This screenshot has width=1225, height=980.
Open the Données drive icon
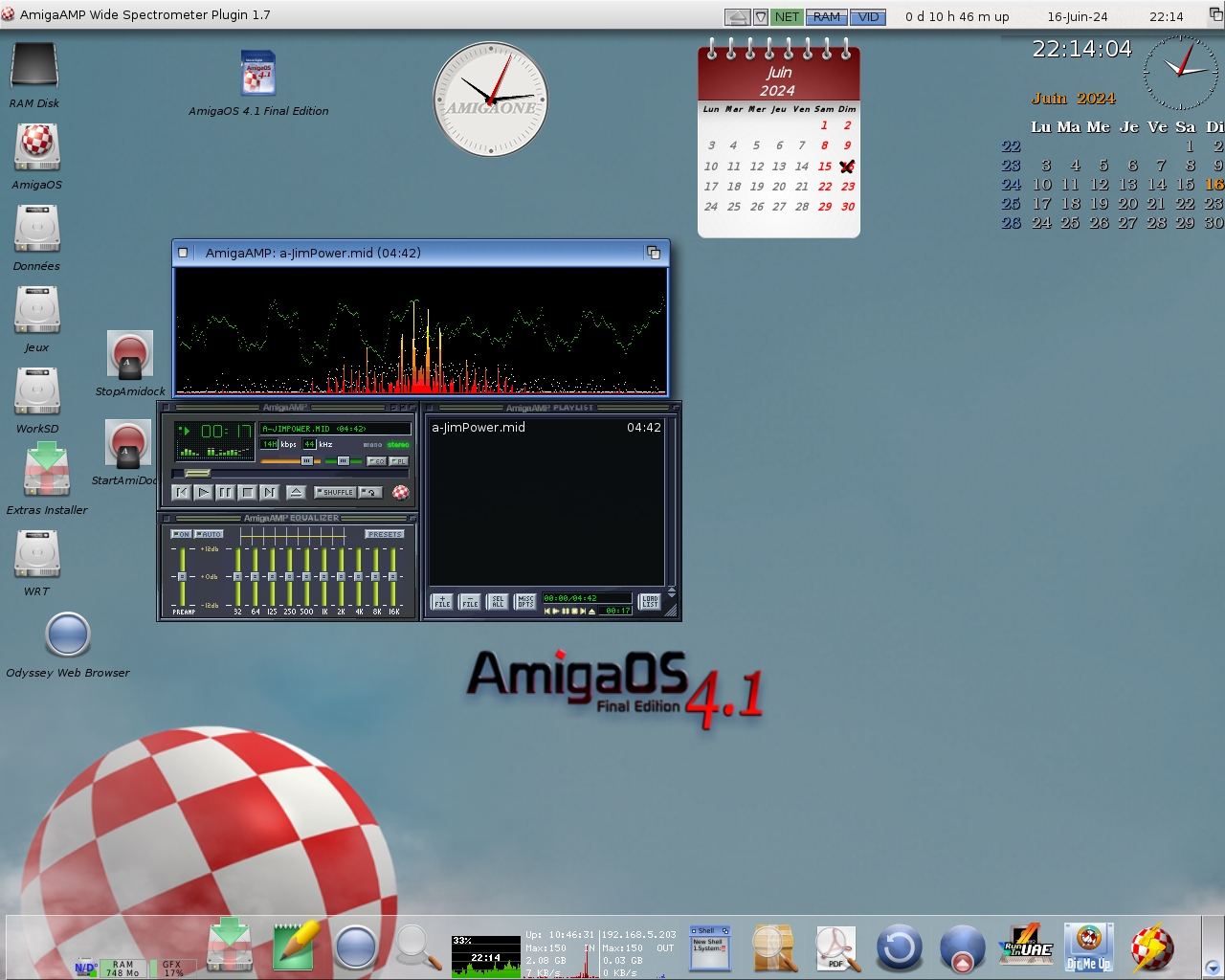36,230
